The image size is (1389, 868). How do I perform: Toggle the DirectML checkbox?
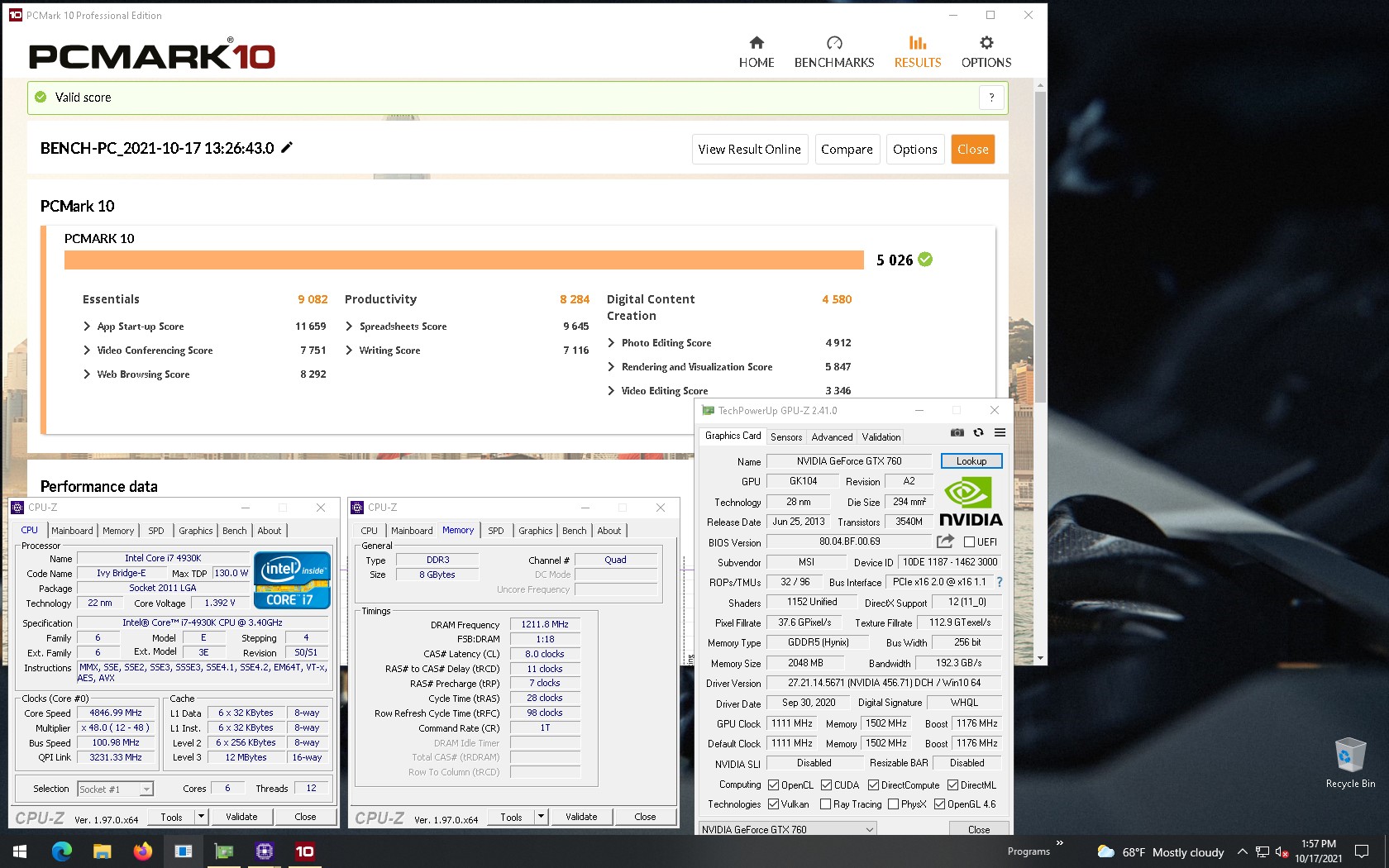(952, 785)
